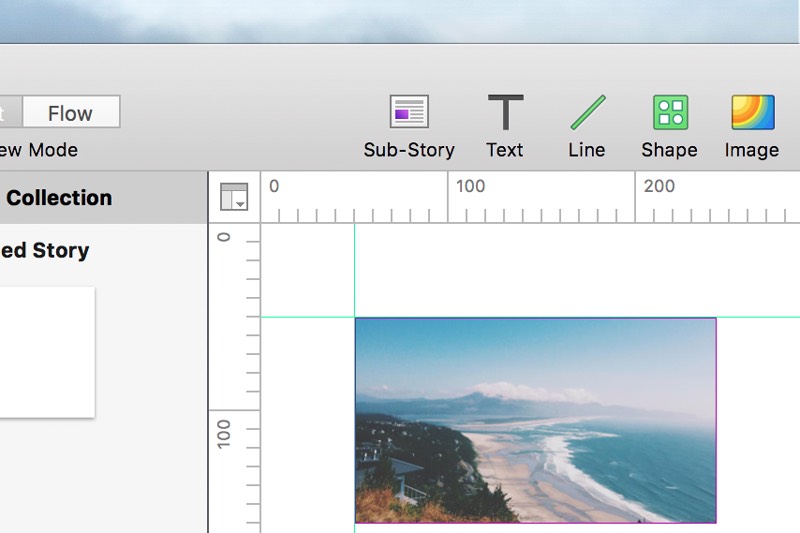Click the 100 mark on vertical ruler
Viewport: 800px width, 533px height.
(x=224, y=432)
